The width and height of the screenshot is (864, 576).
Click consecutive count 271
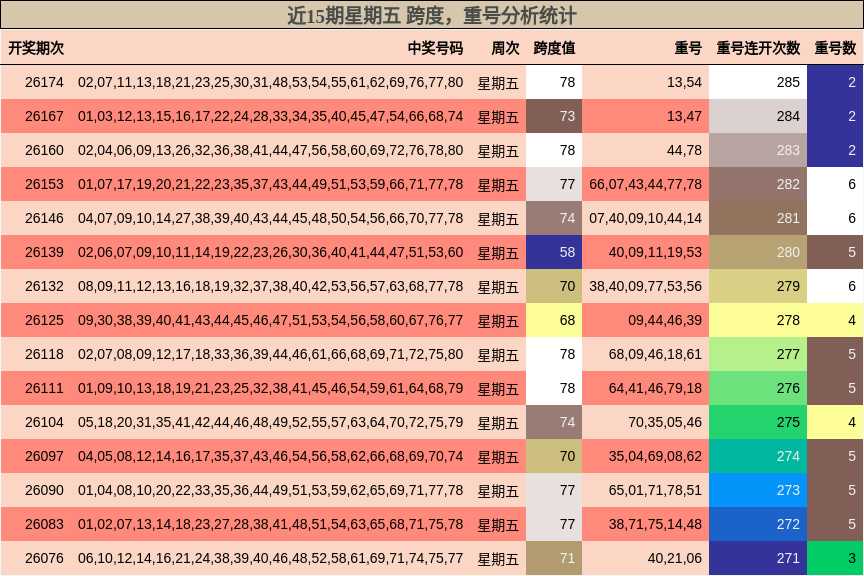758,558
